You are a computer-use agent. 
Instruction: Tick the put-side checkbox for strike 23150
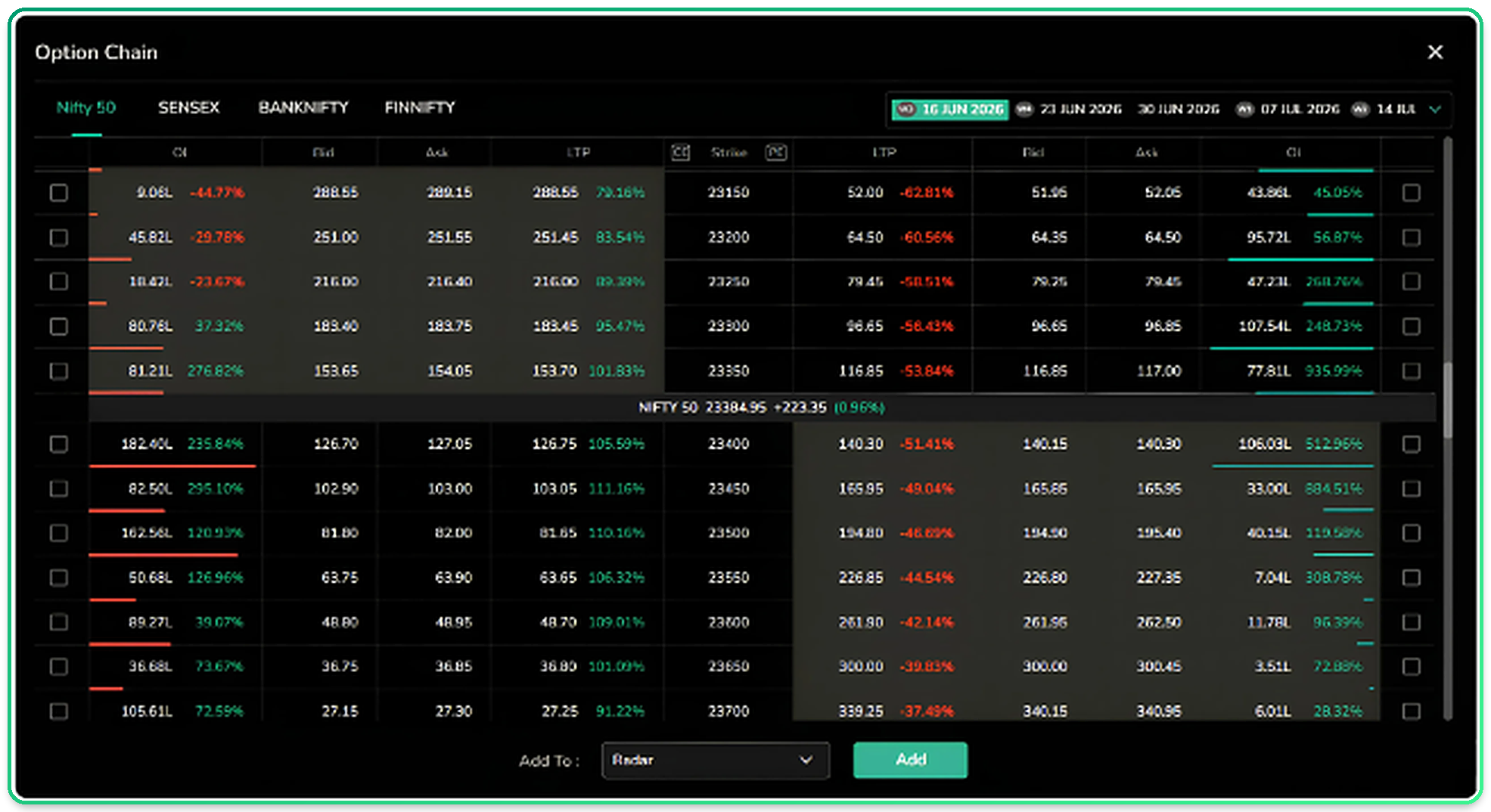pos(1411,193)
